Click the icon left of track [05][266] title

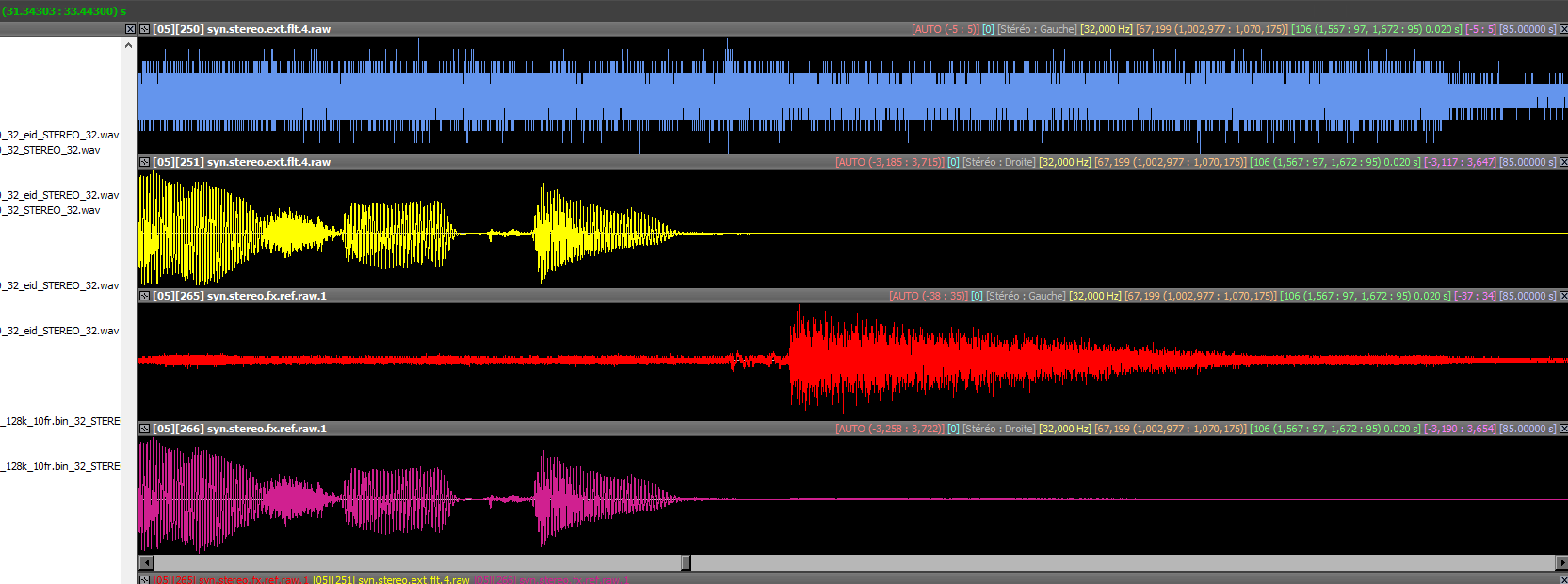pyautogui.click(x=144, y=429)
